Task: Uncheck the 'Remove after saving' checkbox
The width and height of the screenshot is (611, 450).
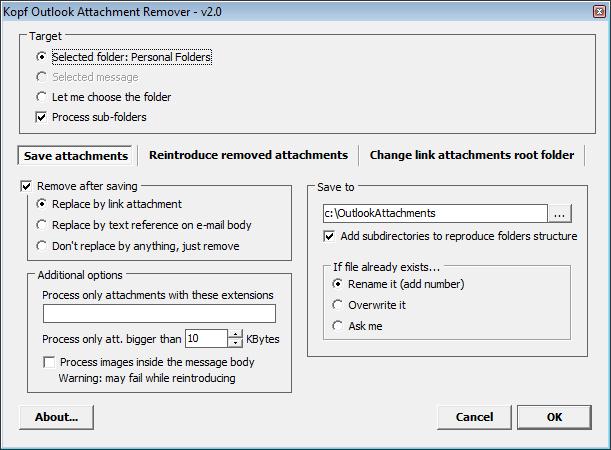Action: point(26,186)
